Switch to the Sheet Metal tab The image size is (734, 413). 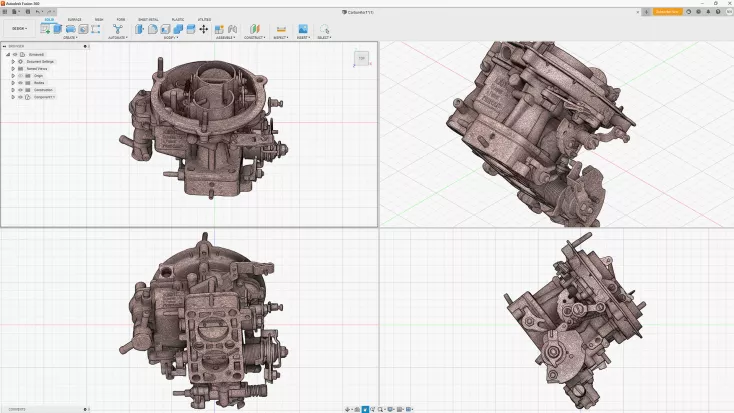pyautogui.click(x=148, y=19)
